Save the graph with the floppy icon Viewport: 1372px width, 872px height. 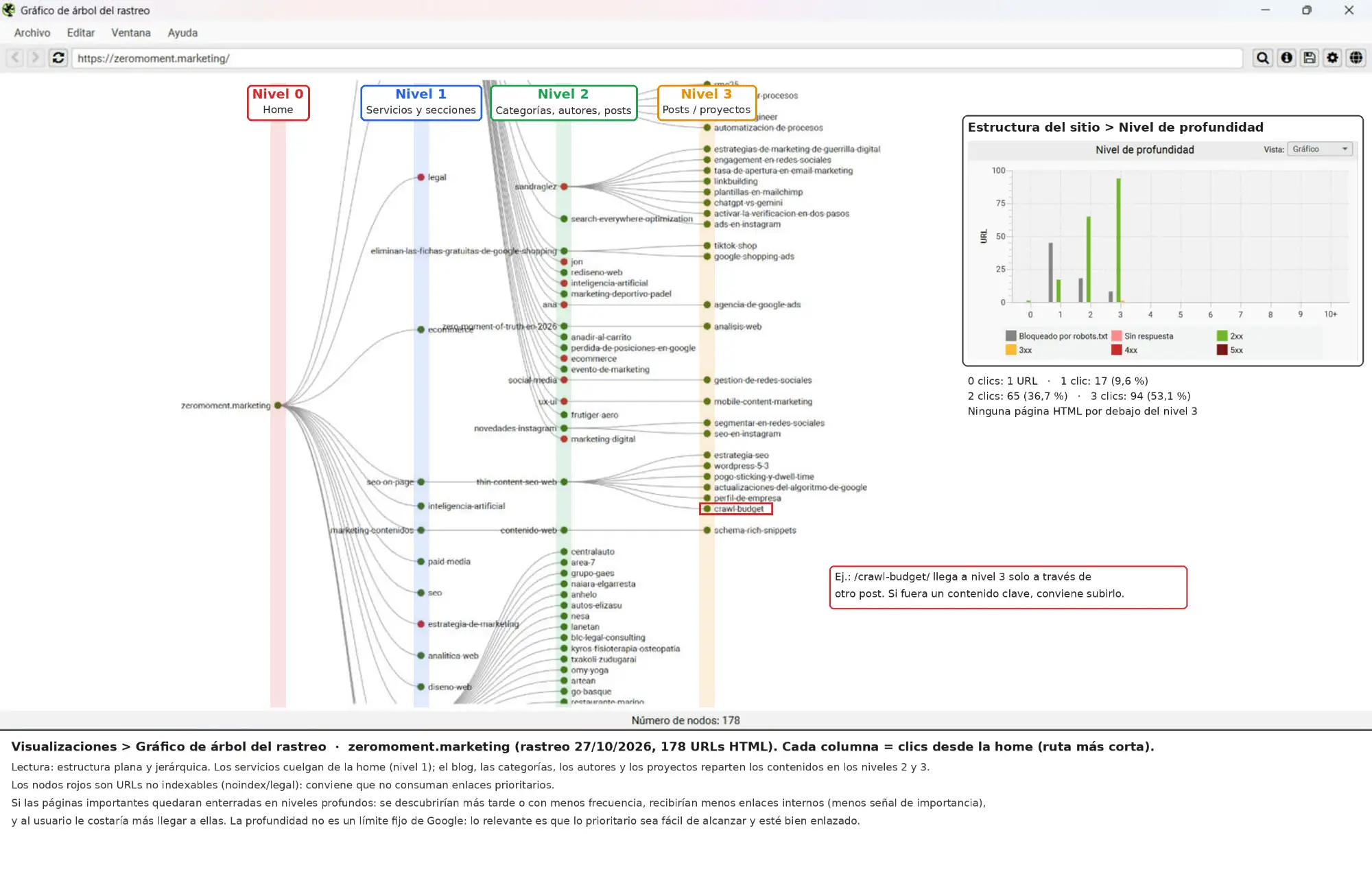(x=1310, y=58)
